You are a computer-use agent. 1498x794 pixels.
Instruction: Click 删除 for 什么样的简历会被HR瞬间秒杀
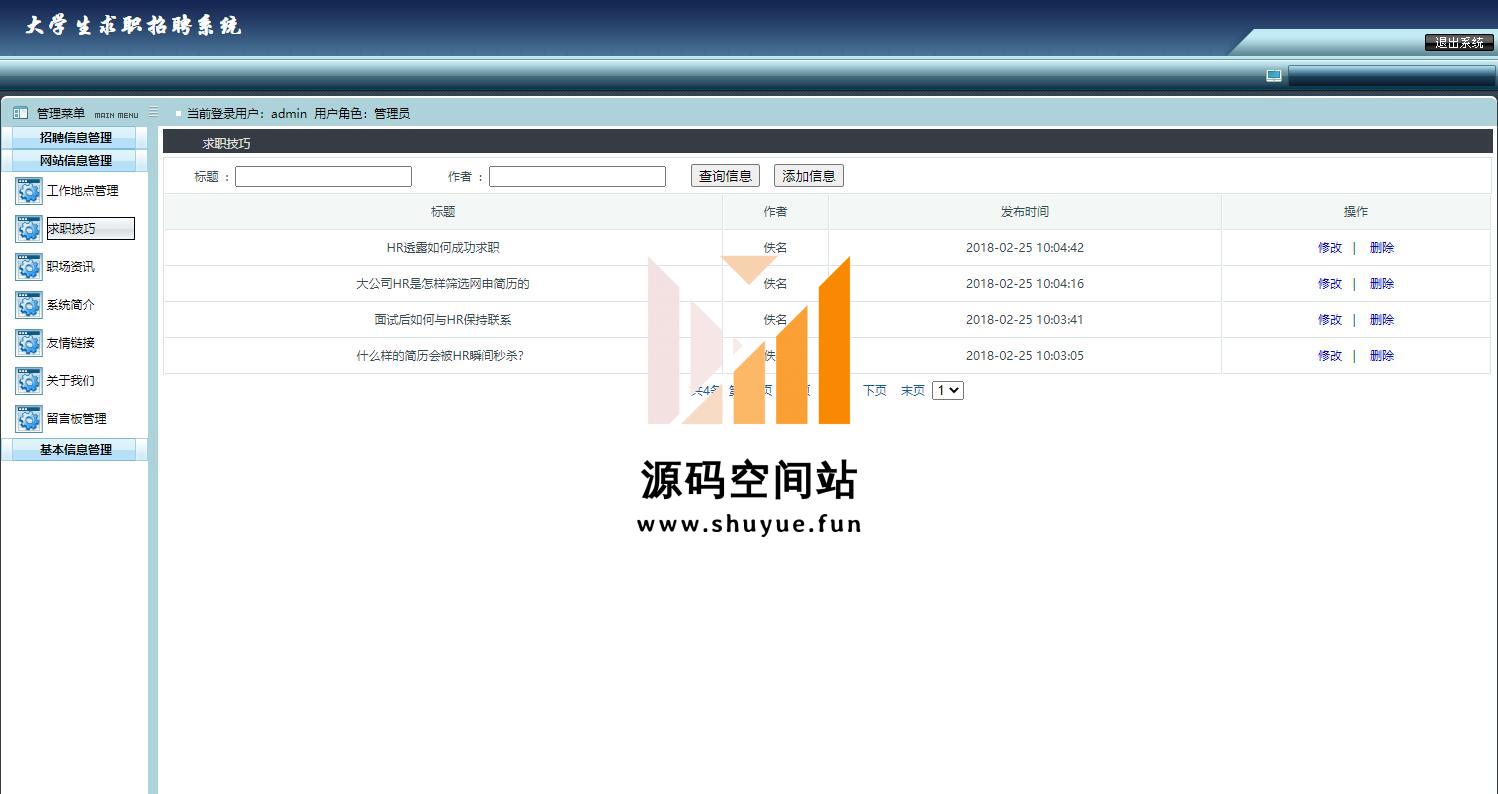coord(1382,355)
